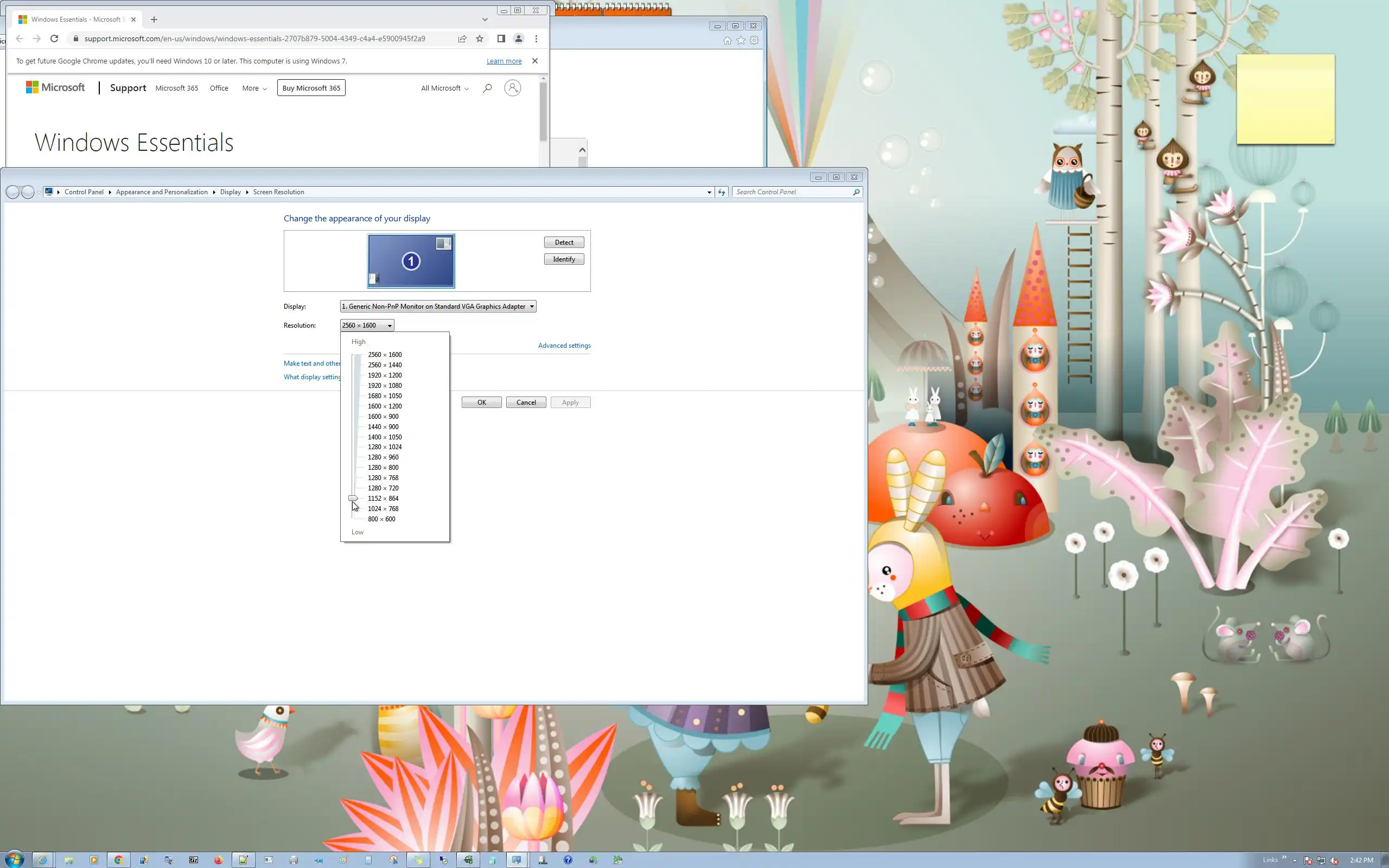Collapse the Resolution dropdown arrow

coord(389,325)
